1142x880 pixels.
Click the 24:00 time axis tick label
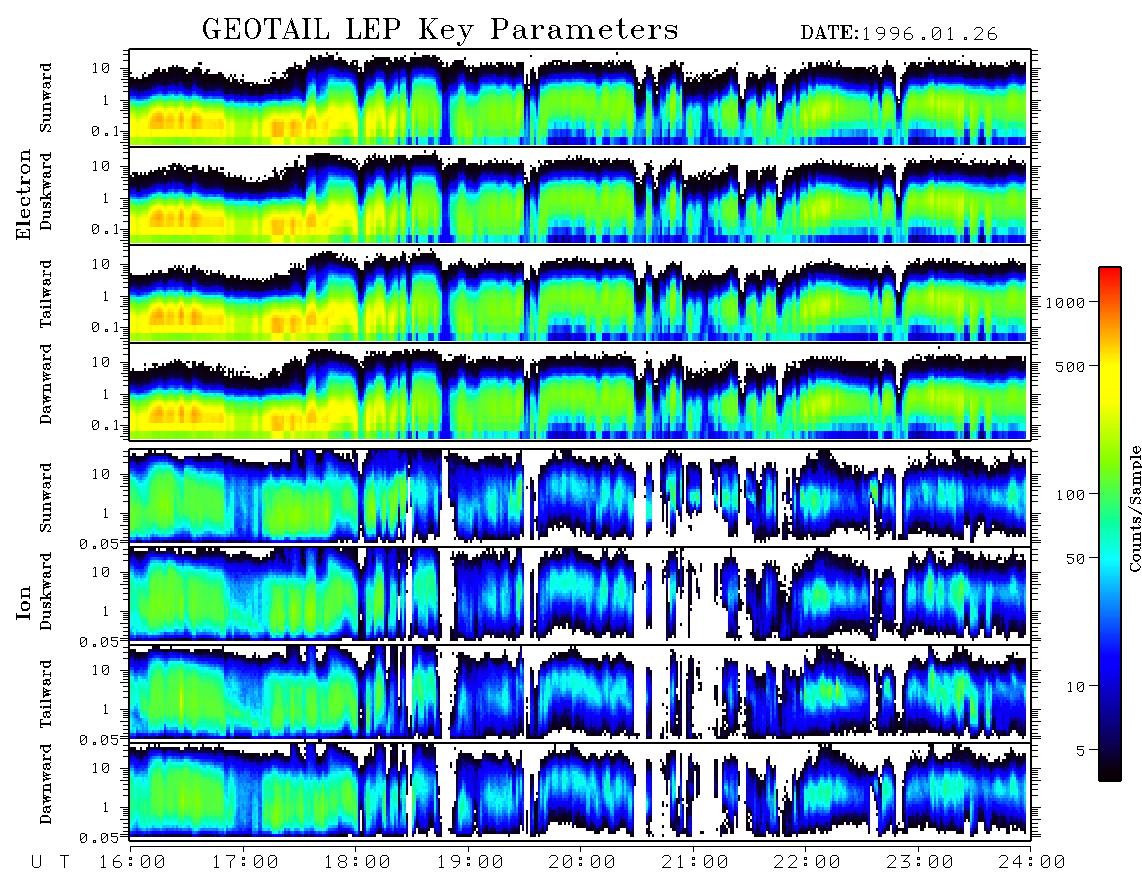coord(1032,862)
